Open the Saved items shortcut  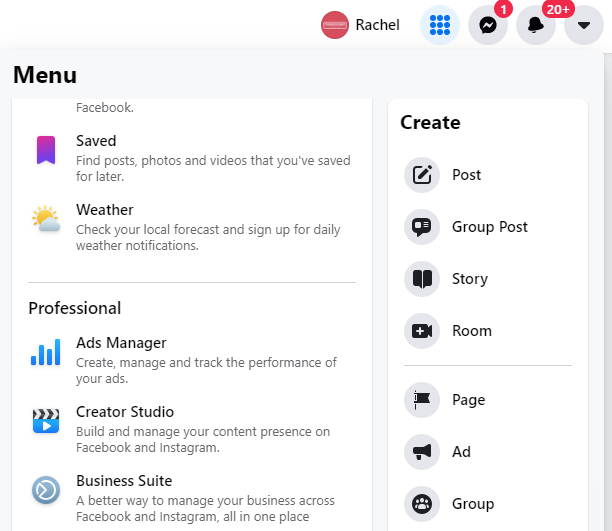point(192,158)
